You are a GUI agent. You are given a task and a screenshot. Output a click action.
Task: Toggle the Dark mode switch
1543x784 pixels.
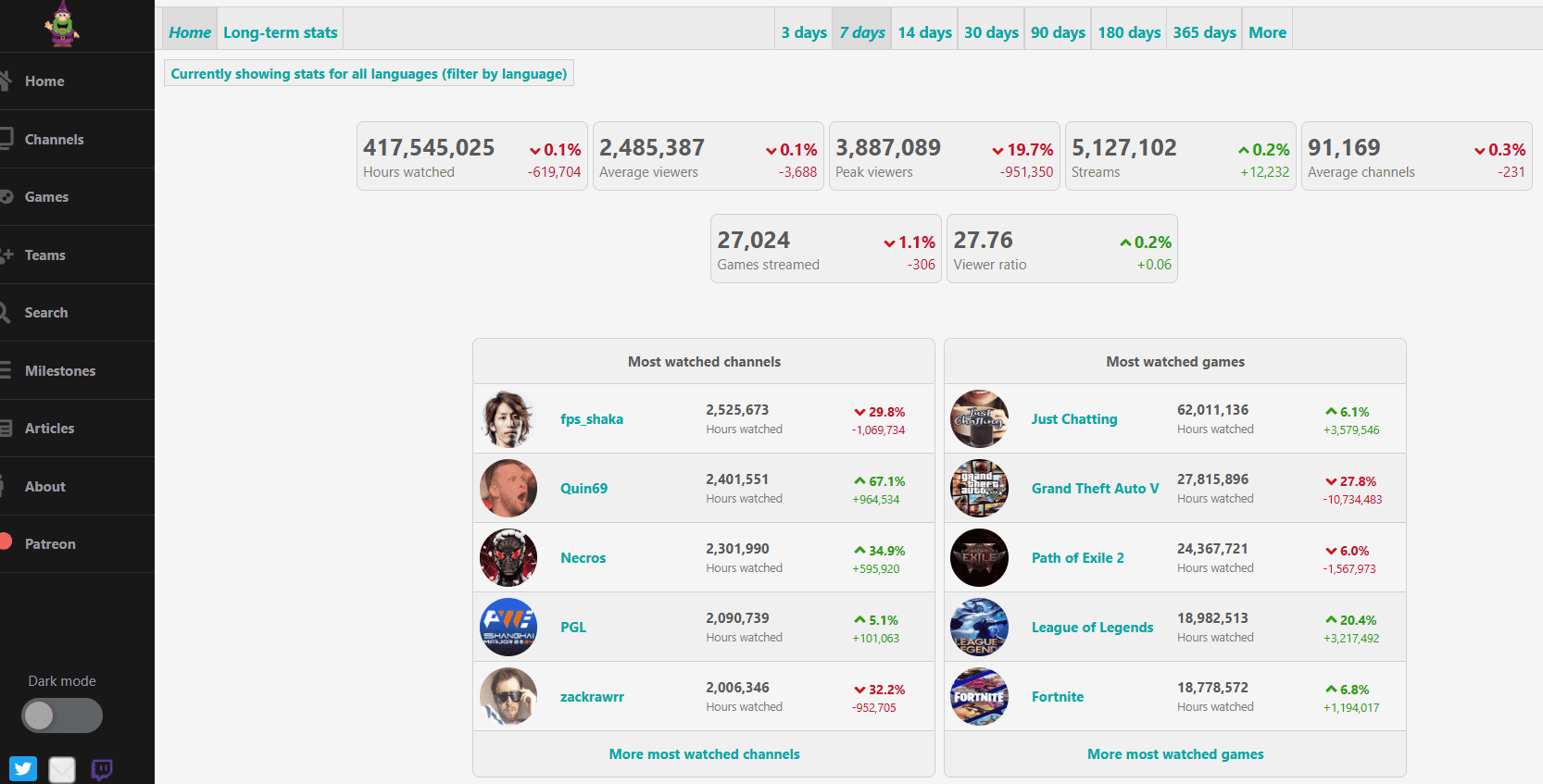(x=62, y=715)
